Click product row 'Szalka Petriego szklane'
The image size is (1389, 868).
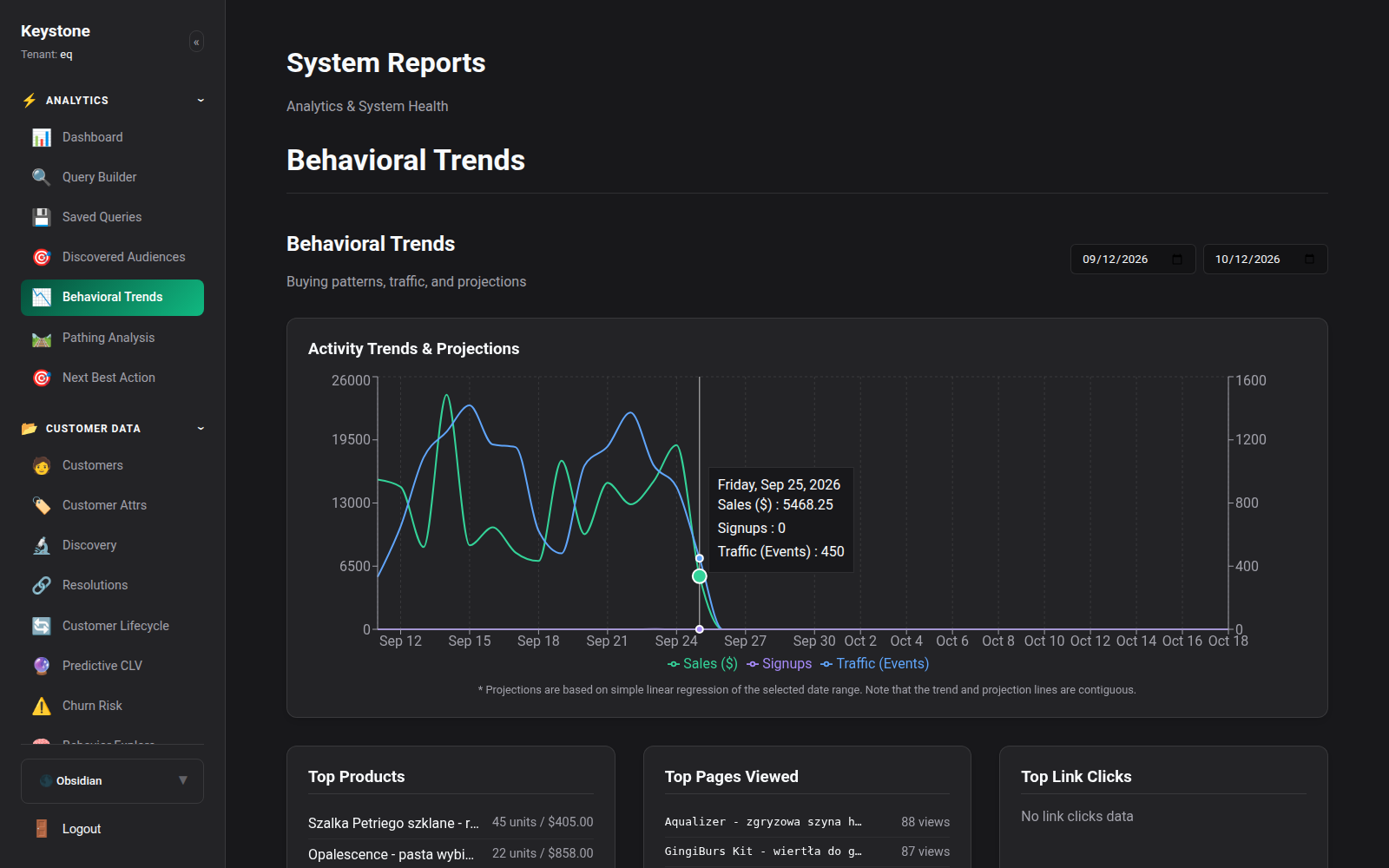[x=451, y=822]
